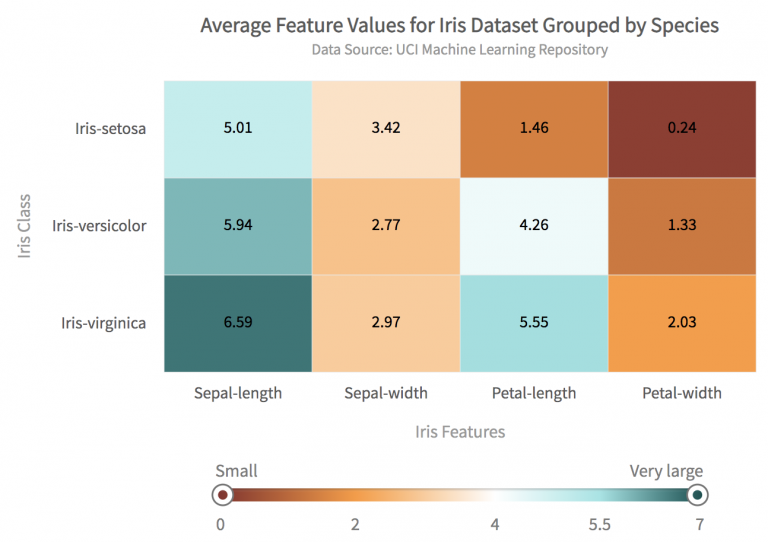Click the Iris-versicolor Sepal-length cell 5.94
The image size is (768, 542).
(238, 225)
